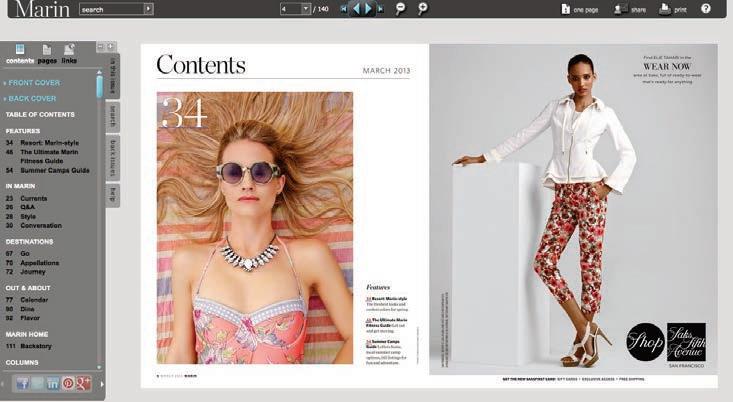Viewport: 733px width, 402px height.
Task: Select the 'search' side tab
Action: coord(113,116)
